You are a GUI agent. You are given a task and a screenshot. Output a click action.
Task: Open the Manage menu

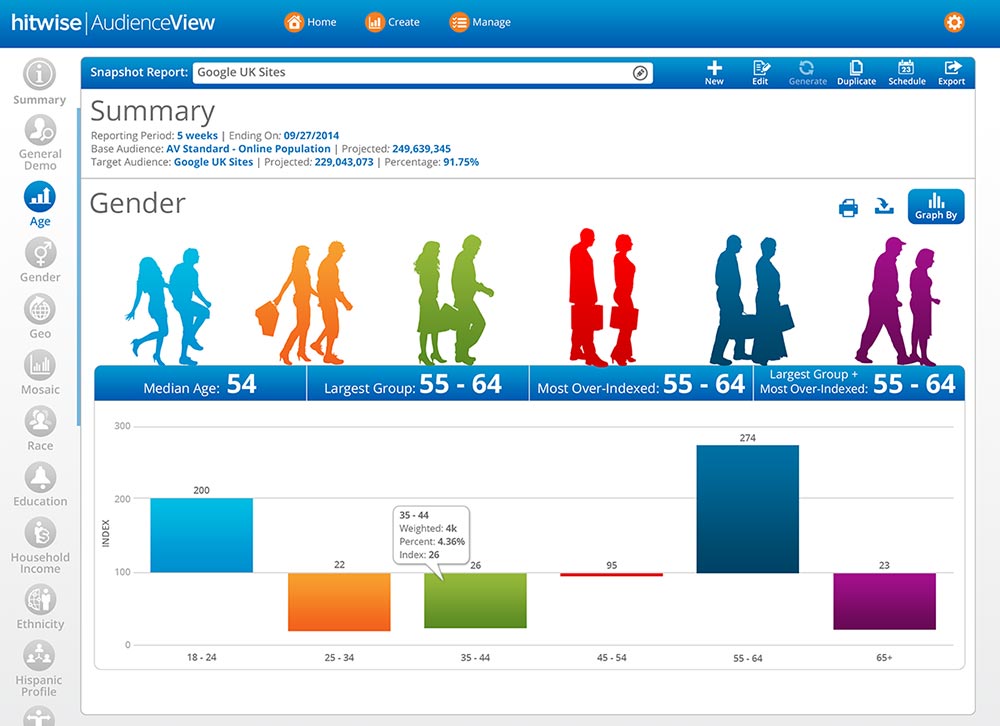pos(480,22)
